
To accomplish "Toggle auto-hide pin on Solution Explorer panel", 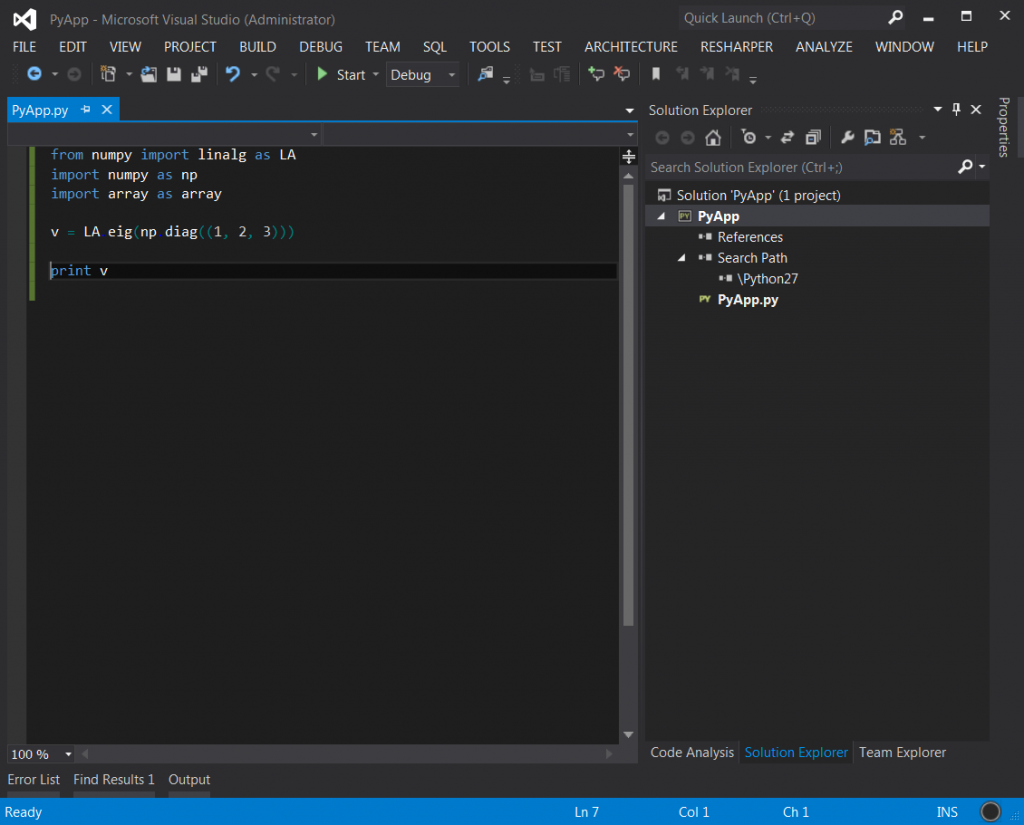I will [956, 110].
